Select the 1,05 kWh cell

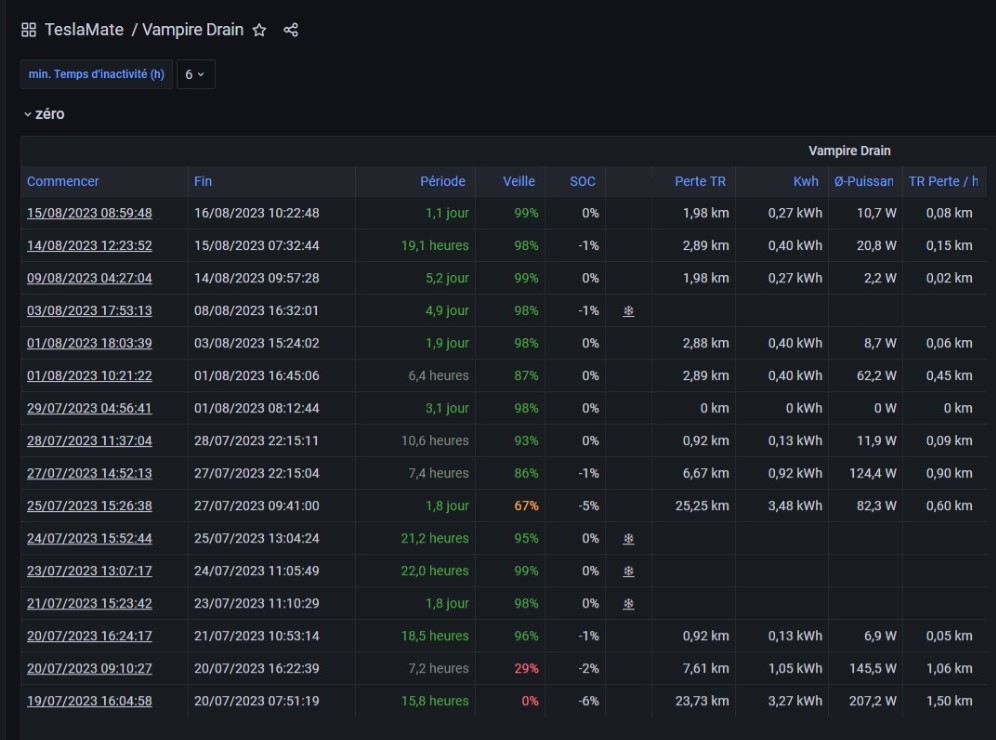(x=795, y=668)
